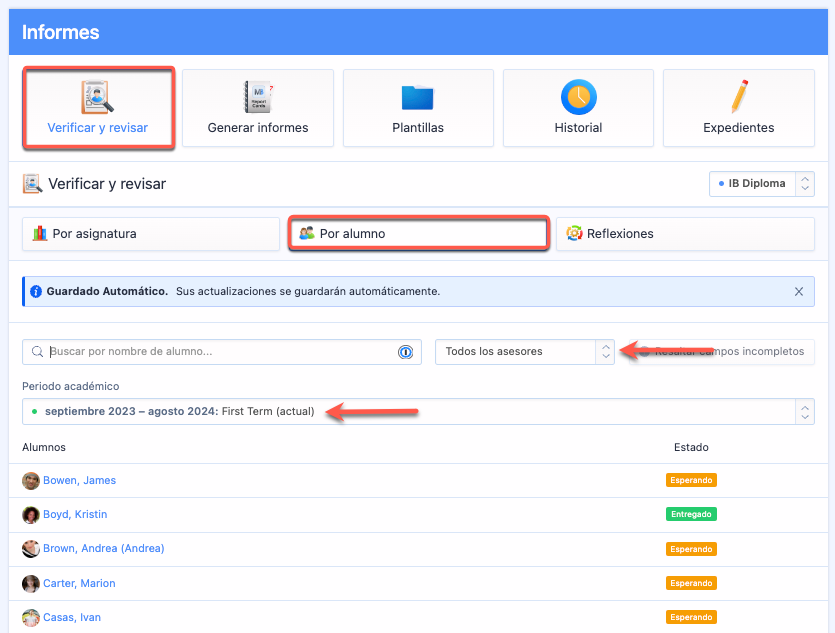This screenshot has width=835, height=633.
Task: Open the Plantillas folder icon
Action: point(417,98)
